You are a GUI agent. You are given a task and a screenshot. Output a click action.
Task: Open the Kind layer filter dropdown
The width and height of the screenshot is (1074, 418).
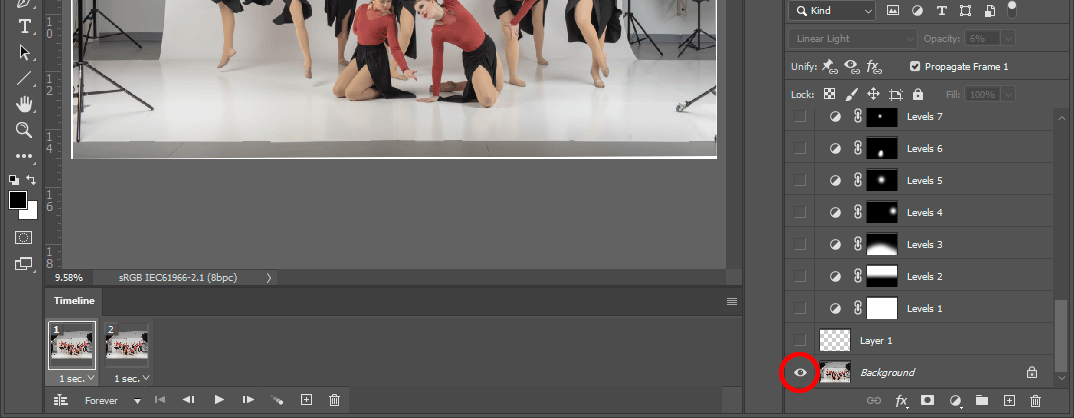831,11
